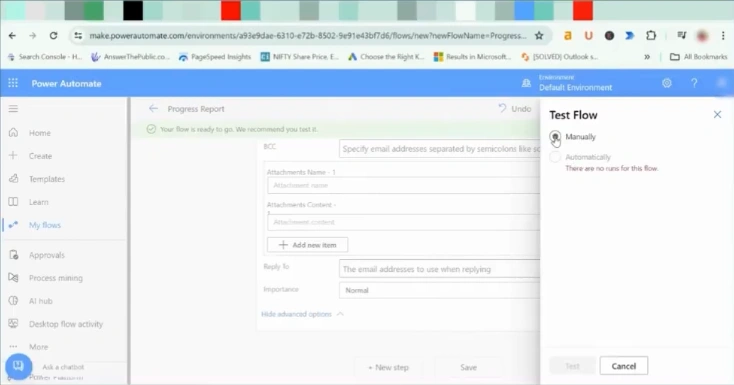Reload the page

point(53,36)
